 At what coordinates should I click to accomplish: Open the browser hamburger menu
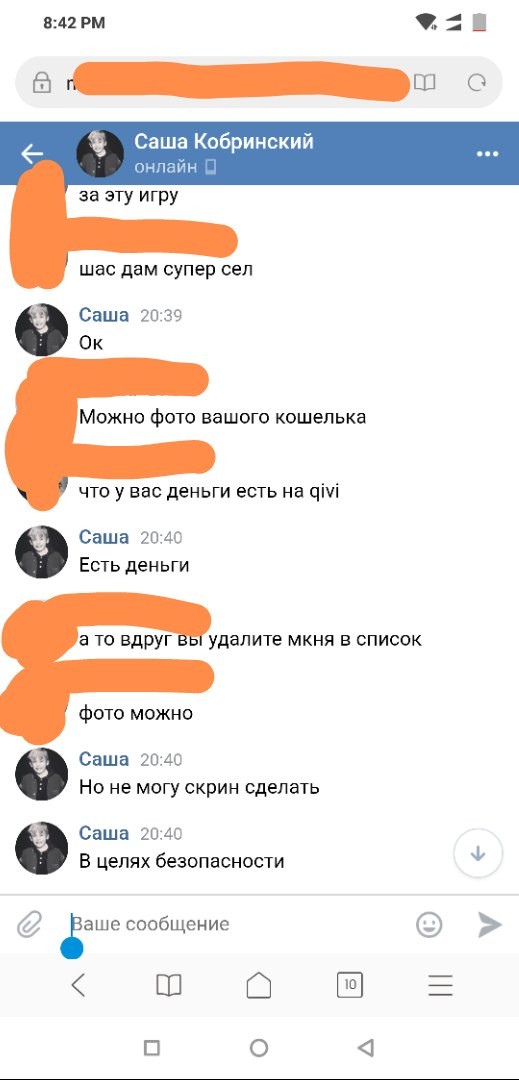tap(441, 986)
